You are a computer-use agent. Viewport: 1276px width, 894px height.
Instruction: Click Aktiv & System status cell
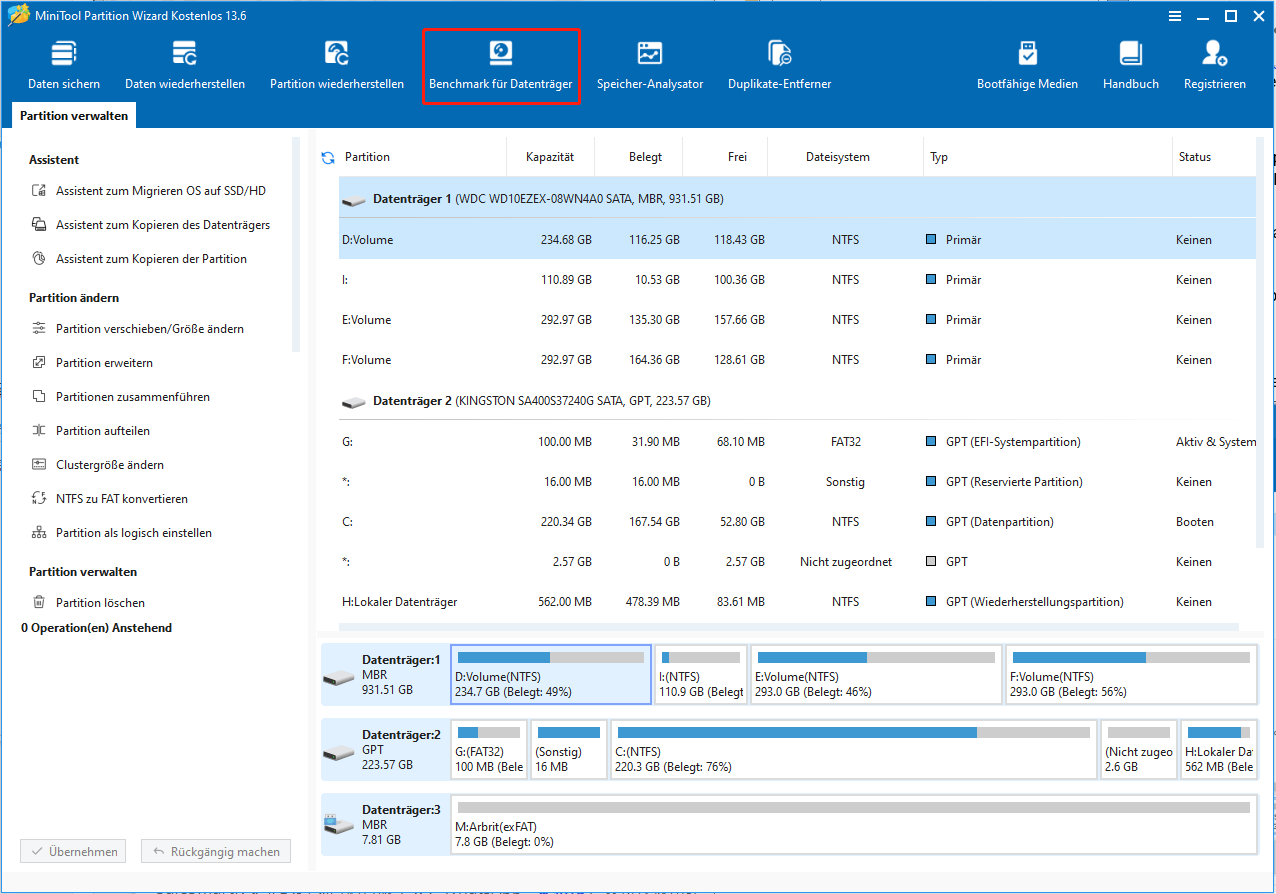[x=1216, y=442]
